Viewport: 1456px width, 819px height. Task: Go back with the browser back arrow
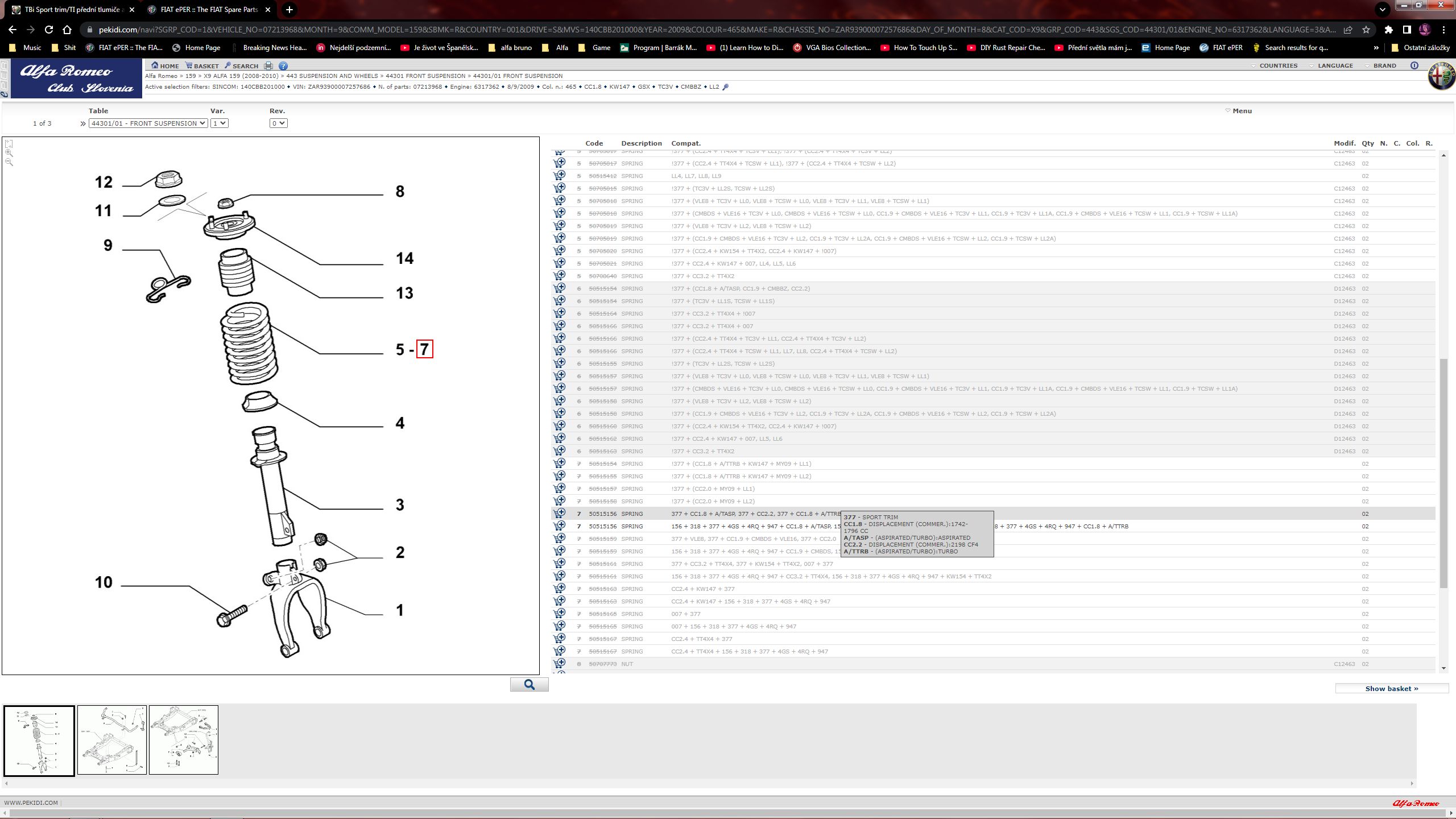pos(13,30)
